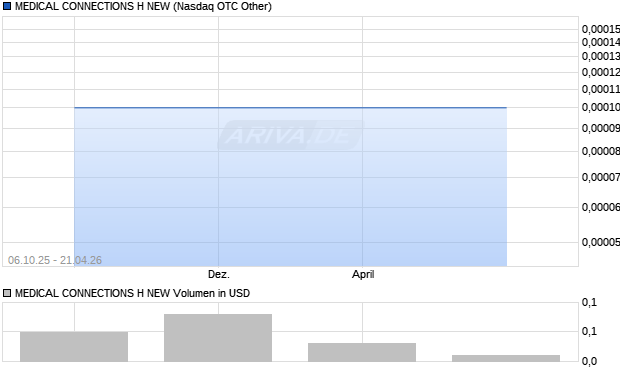Click the 0,00005 price axis label
Viewport: 620px width, 371px height.
pos(601,242)
